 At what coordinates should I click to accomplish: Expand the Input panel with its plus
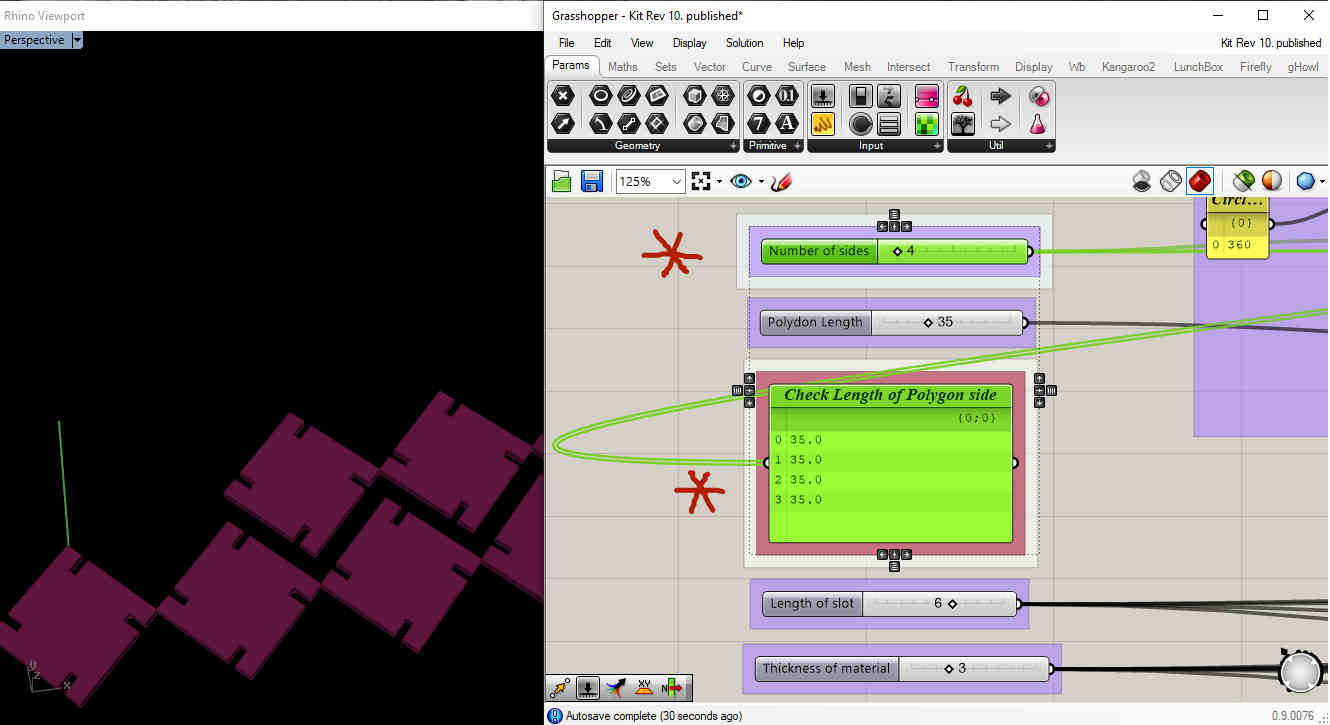pyautogui.click(x=937, y=146)
